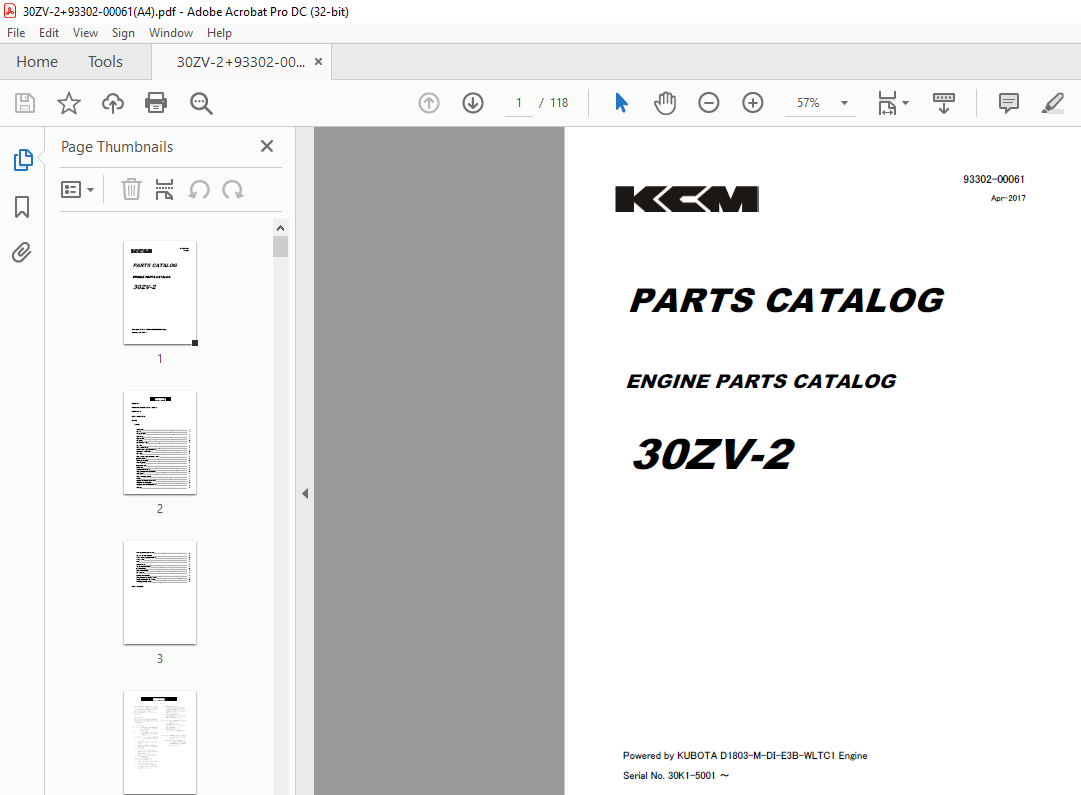Image resolution: width=1081 pixels, height=795 pixels.
Task: Close the Page Thumbnails panel
Action: 267,146
